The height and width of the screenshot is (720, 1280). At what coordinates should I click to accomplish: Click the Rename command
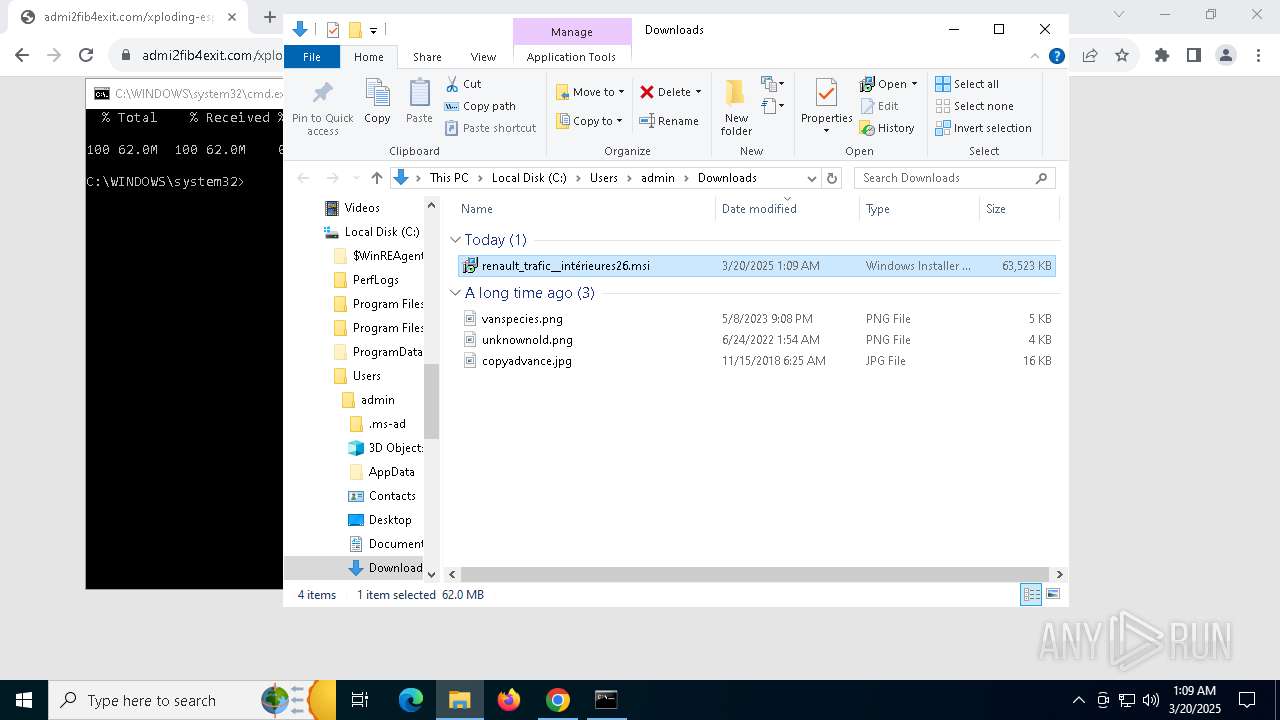click(669, 121)
